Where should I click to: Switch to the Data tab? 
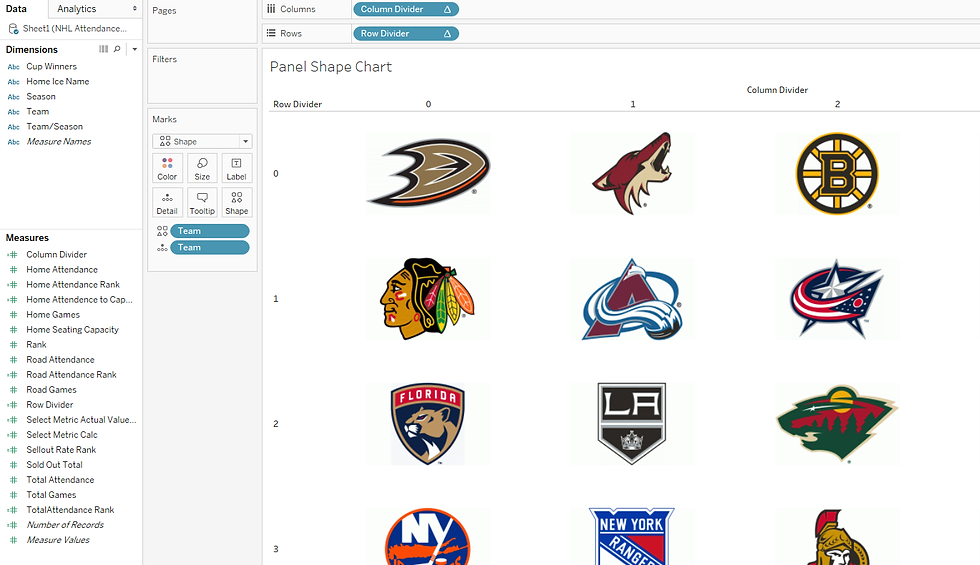tap(16, 9)
